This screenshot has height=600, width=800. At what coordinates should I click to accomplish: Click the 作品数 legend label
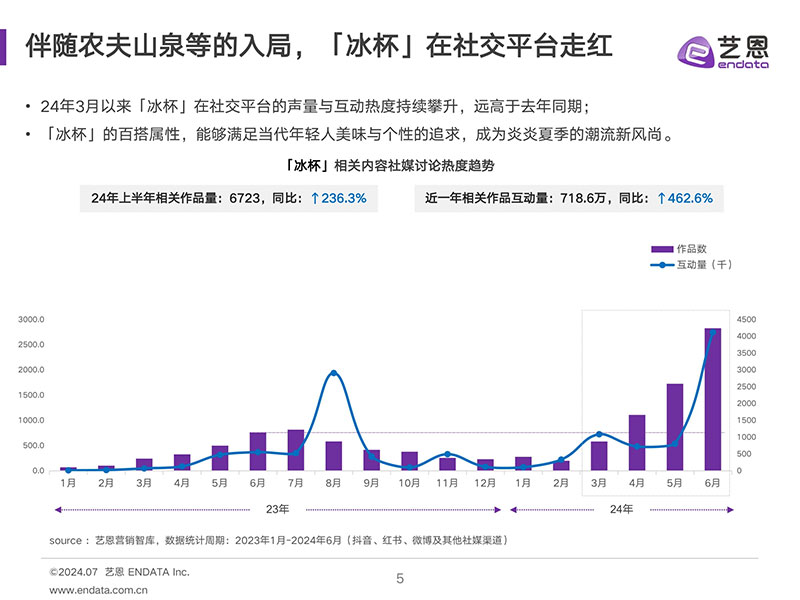[691, 249]
